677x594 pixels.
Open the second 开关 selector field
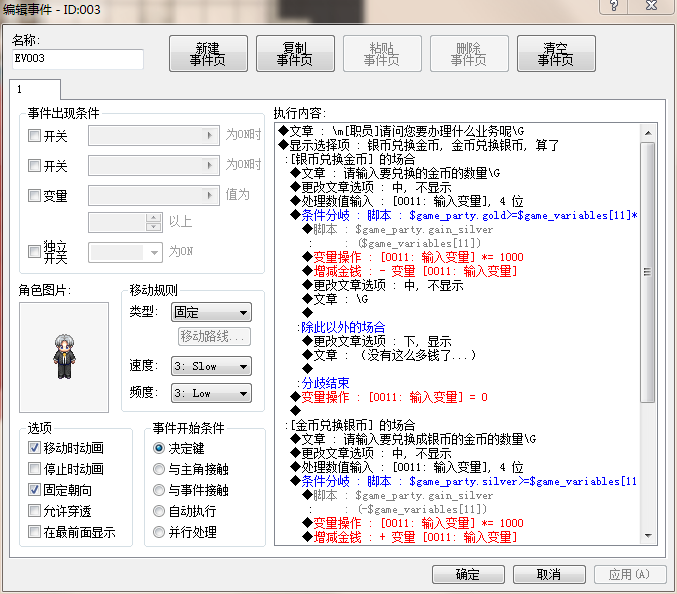154,165
